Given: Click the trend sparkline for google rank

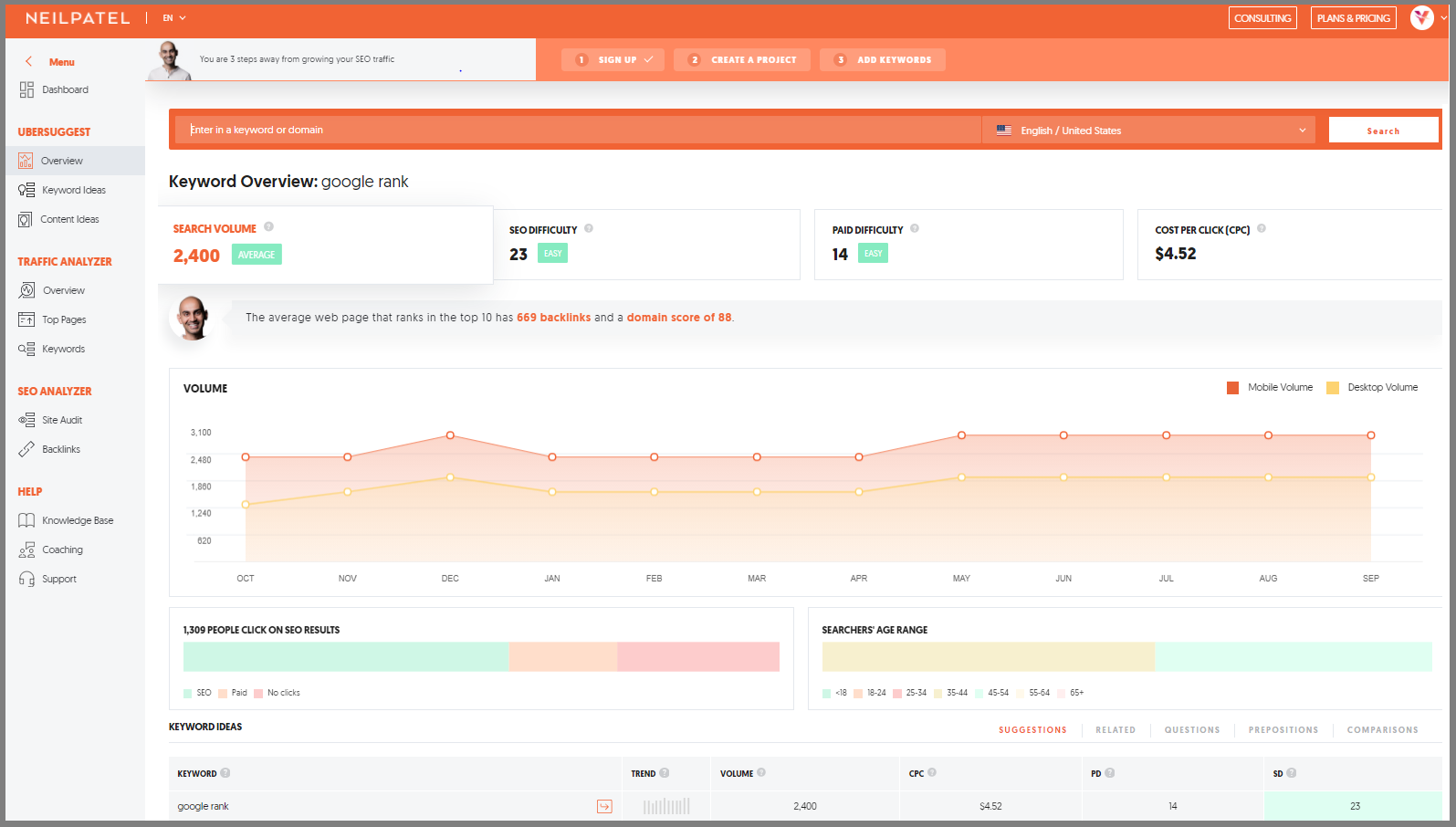Looking at the screenshot, I should 666,806.
